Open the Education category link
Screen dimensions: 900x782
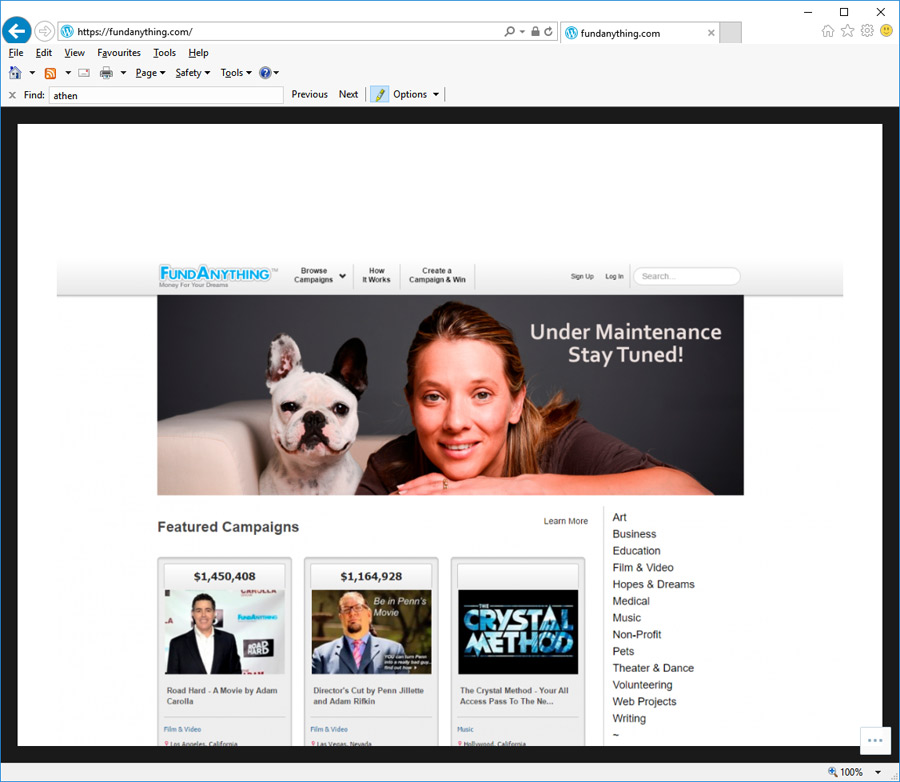click(x=637, y=551)
